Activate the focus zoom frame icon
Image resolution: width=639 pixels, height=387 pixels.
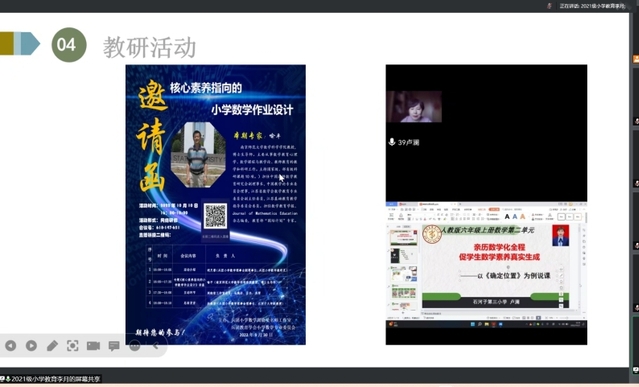(x=73, y=346)
